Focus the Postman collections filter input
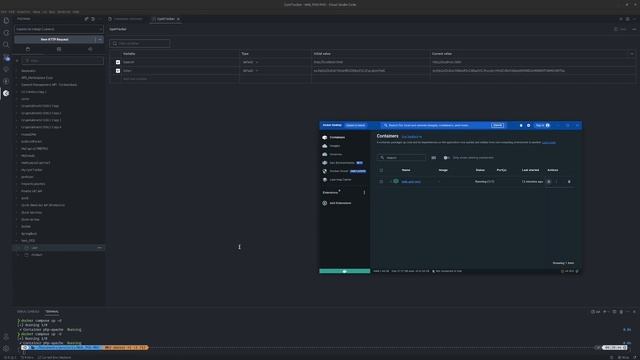Viewport: 640px width, 360px height. click(62, 61)
